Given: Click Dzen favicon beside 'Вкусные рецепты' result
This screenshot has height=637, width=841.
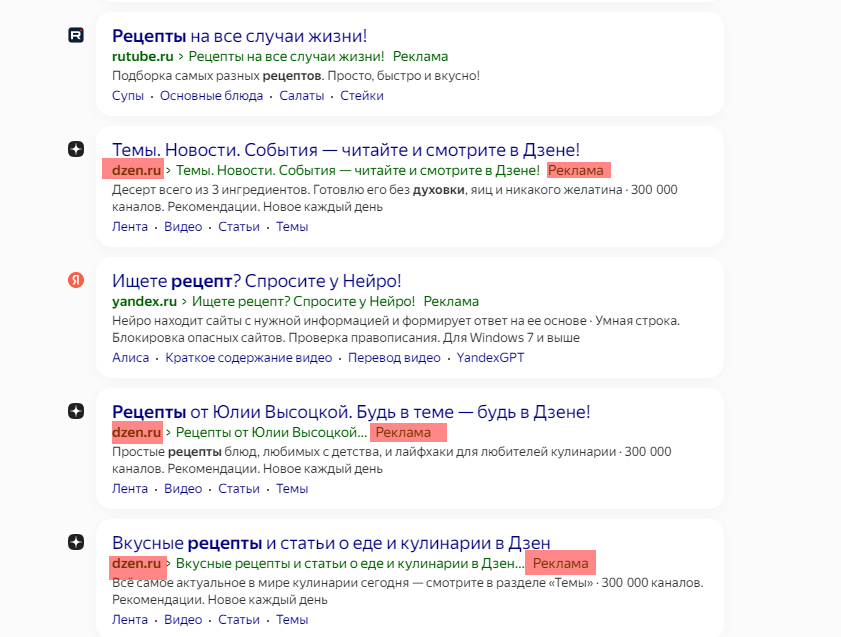Looking at the screenshot, I should tap(76, 542).
